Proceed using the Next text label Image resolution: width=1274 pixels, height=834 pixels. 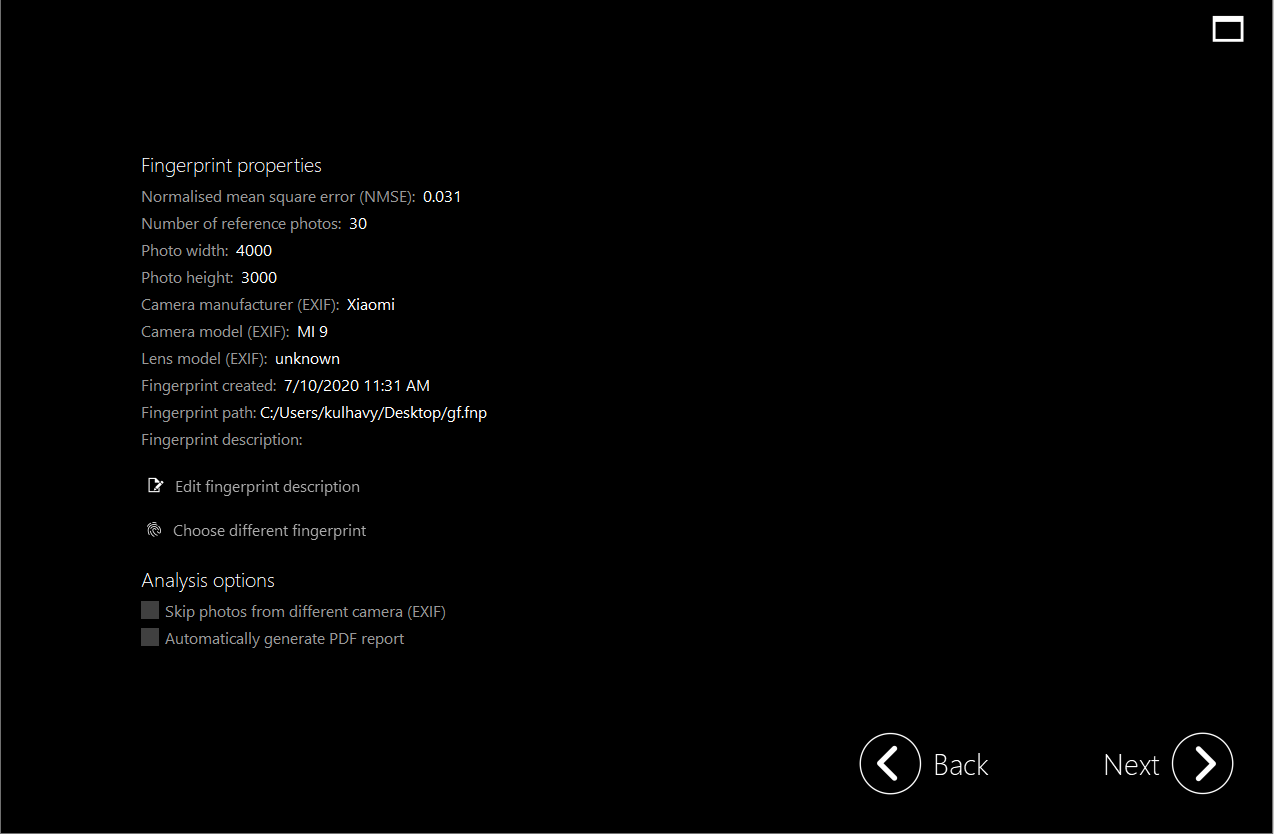[1131, 765]
